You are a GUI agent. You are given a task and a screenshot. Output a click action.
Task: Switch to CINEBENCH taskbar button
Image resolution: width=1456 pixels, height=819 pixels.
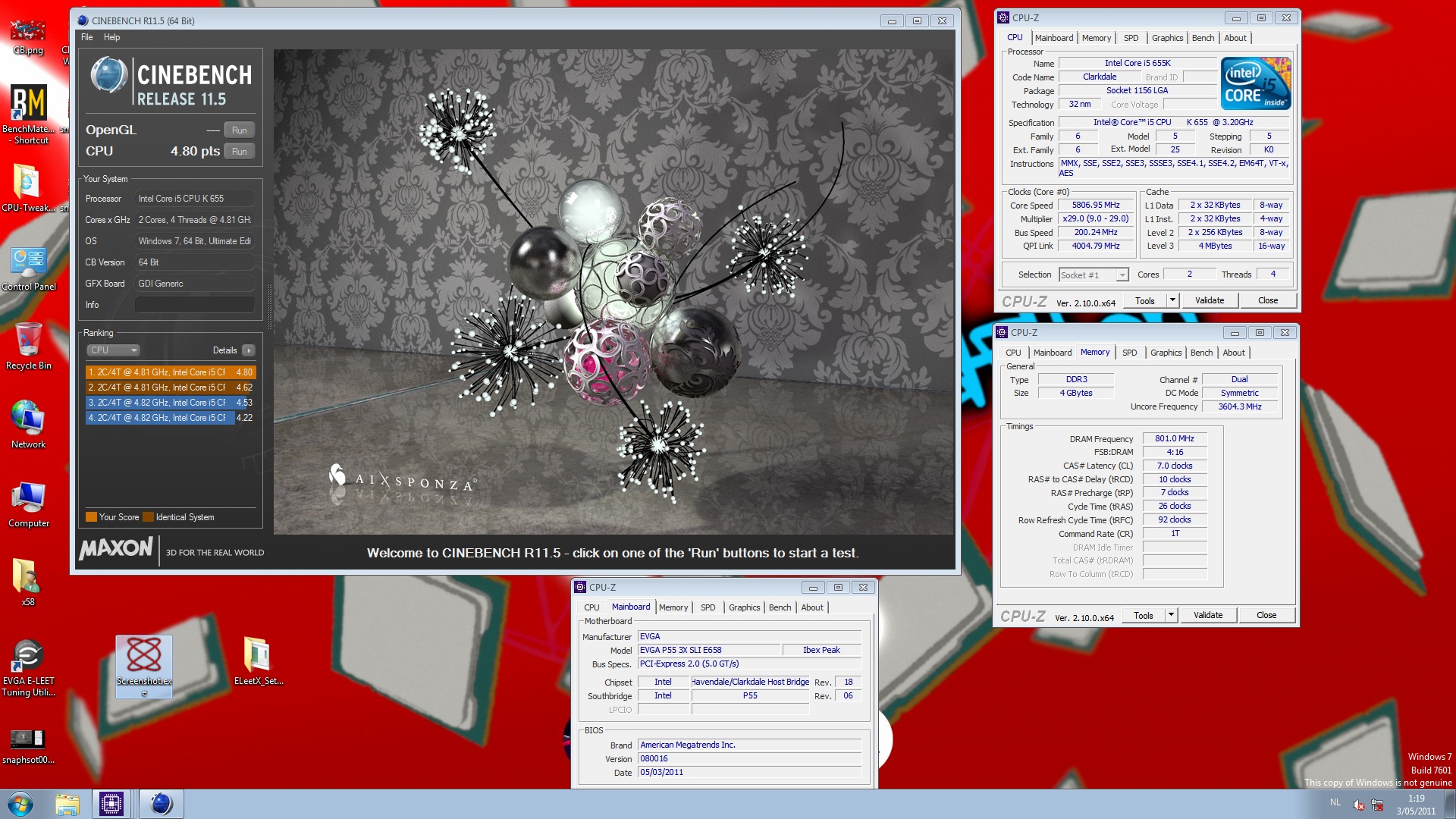161,804
